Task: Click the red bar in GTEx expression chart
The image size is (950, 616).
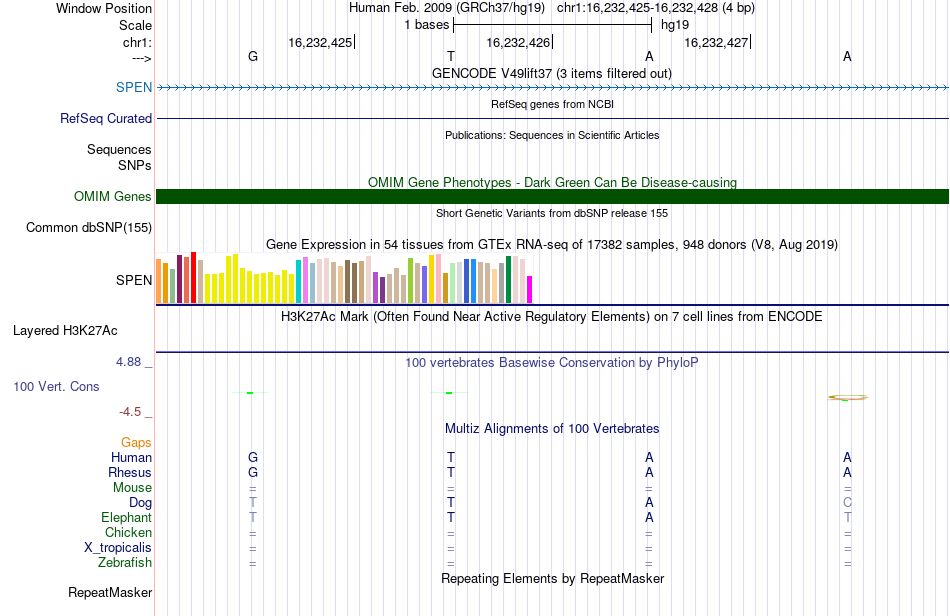Action: click(x=193, y=277)
